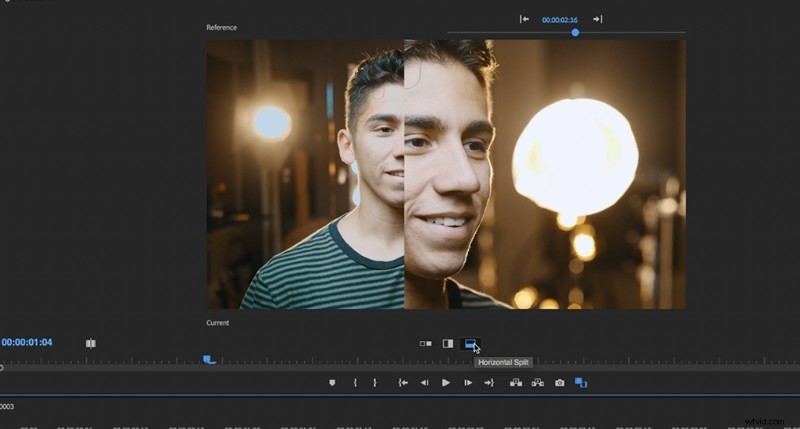Add a marker with the shield icon
Image resolution: width=800 pixels, height=429 pixels.
332,383
